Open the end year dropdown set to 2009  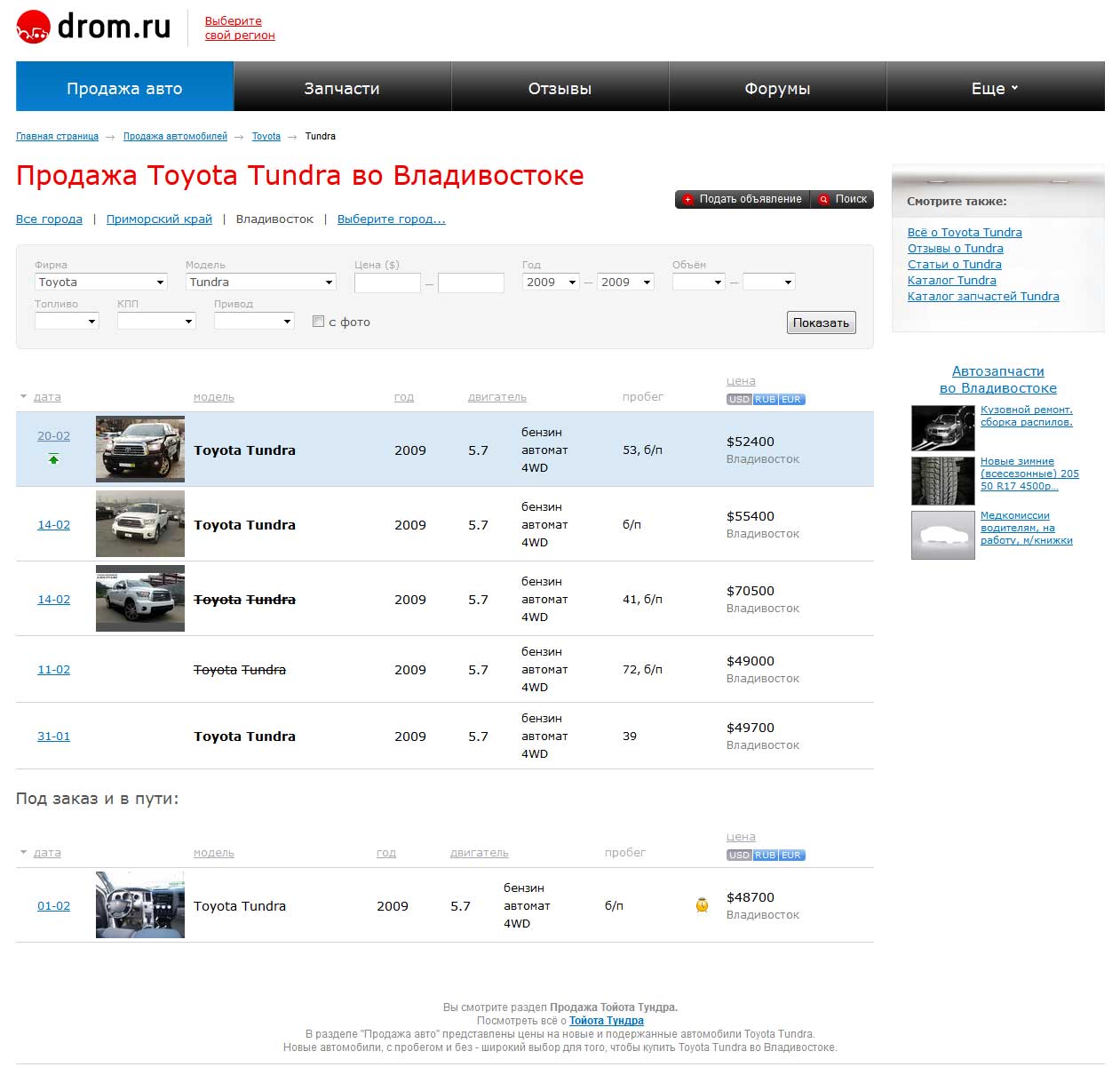(x=625, y=283)
